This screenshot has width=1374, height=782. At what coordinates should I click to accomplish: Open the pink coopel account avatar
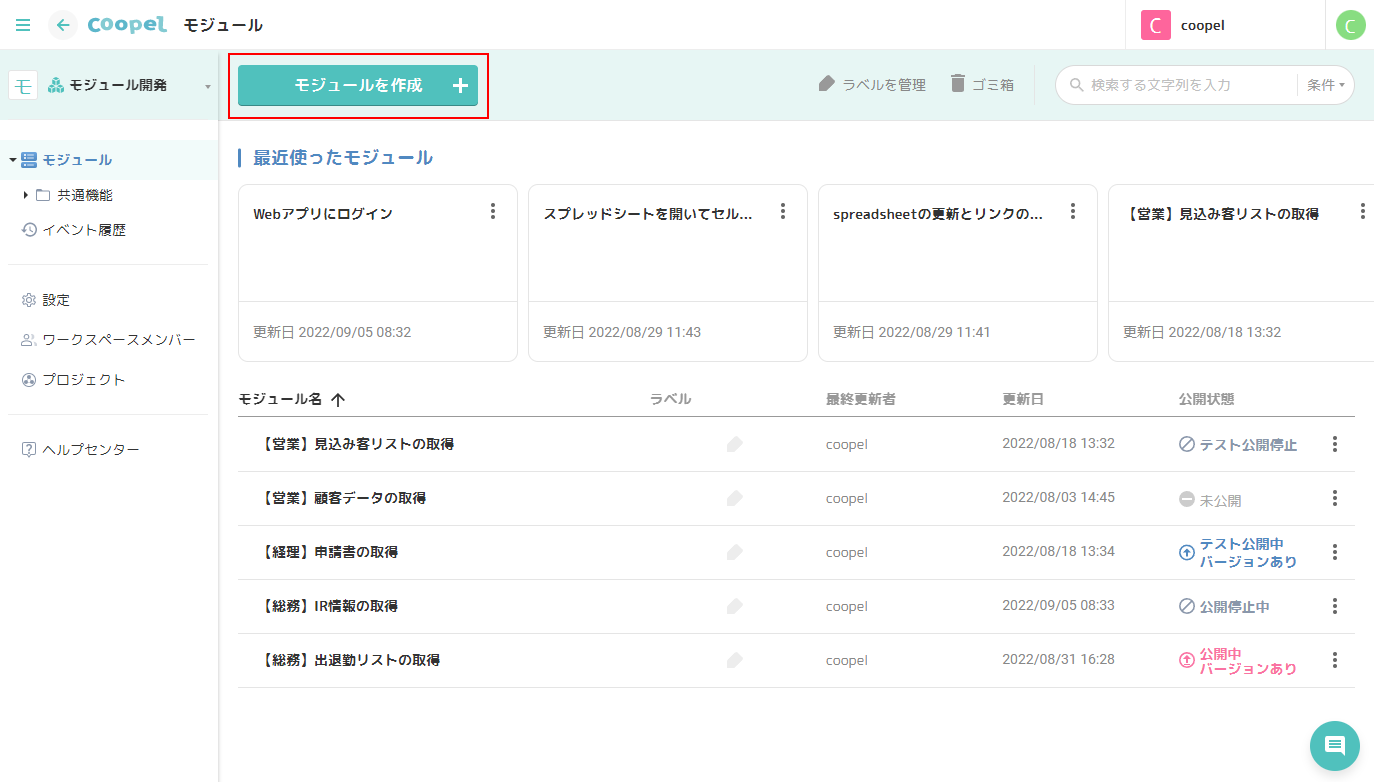[x=1155, y=25]
